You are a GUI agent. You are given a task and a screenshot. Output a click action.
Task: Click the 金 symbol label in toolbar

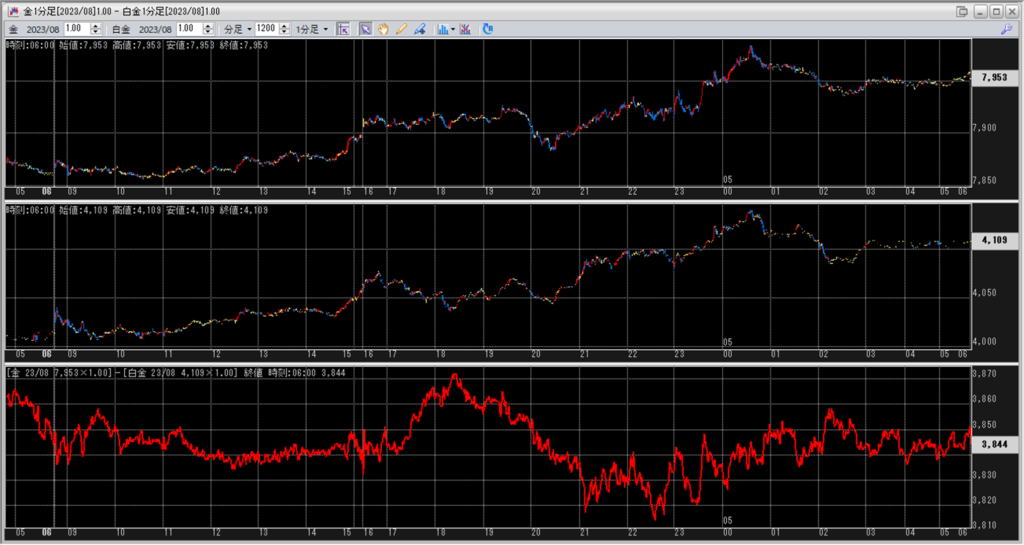point(11,29)
